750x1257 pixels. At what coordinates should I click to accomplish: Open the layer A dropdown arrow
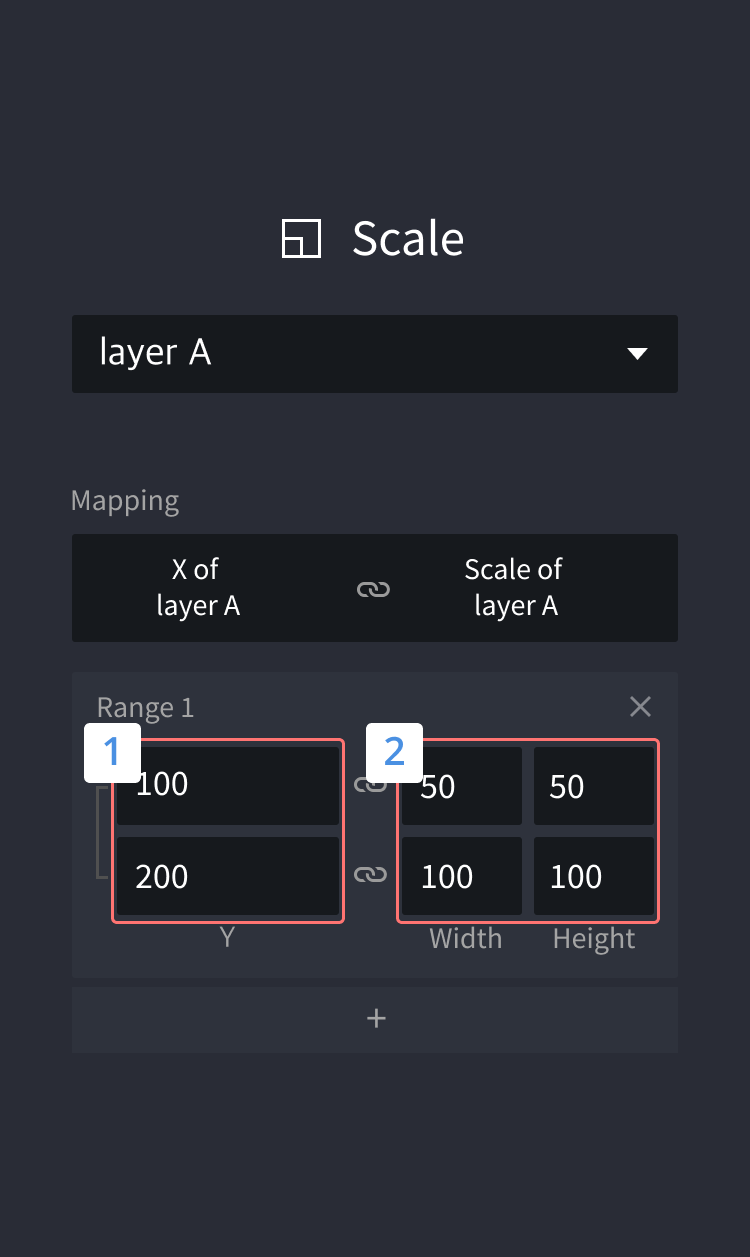coord(637,353)
